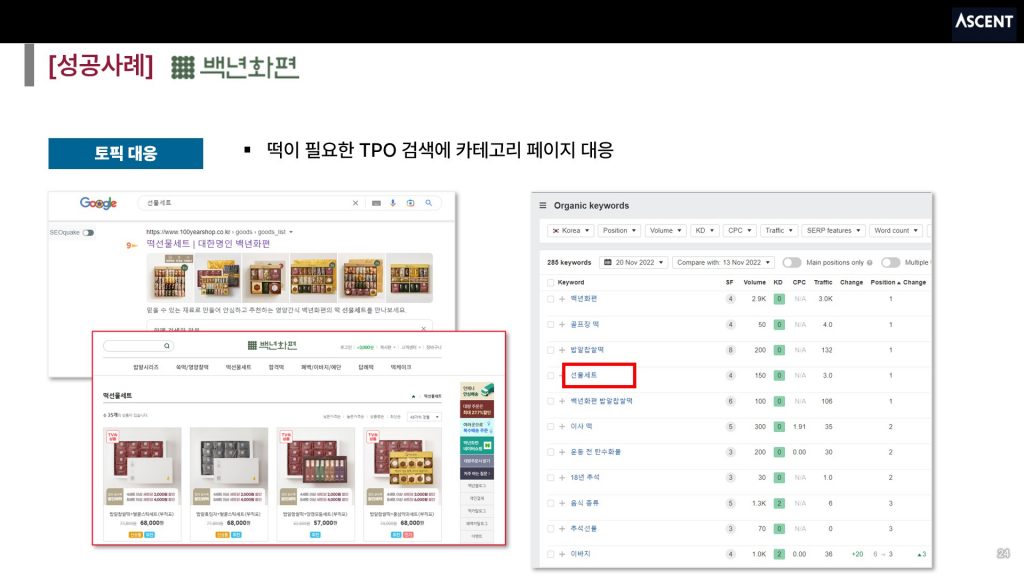
Task: Open the Position filter dropdown
Action: [619, 231]
